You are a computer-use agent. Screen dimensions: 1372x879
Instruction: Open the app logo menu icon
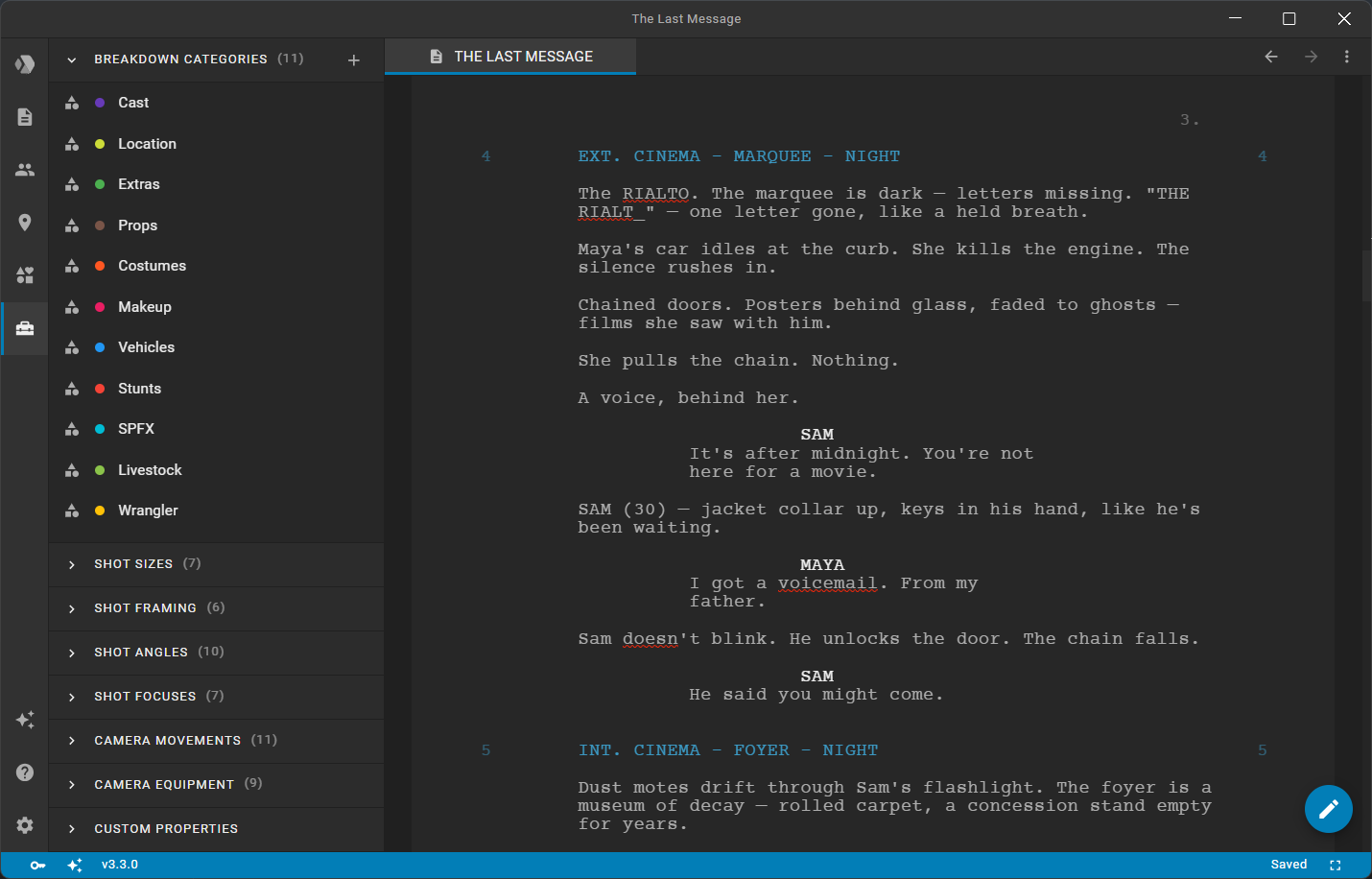click(25, 64)
